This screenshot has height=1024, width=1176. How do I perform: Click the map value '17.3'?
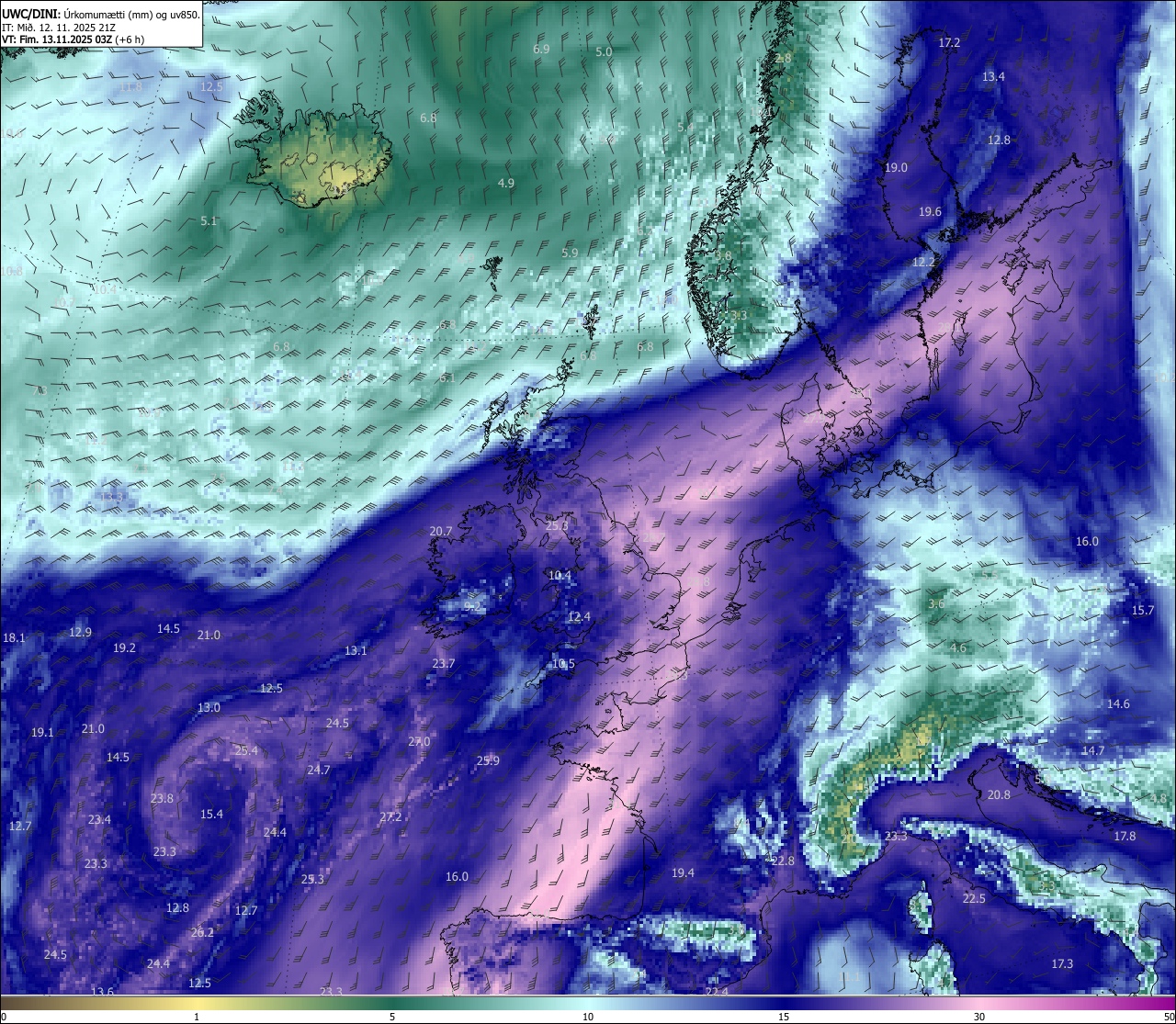(x=1062, y=964)
